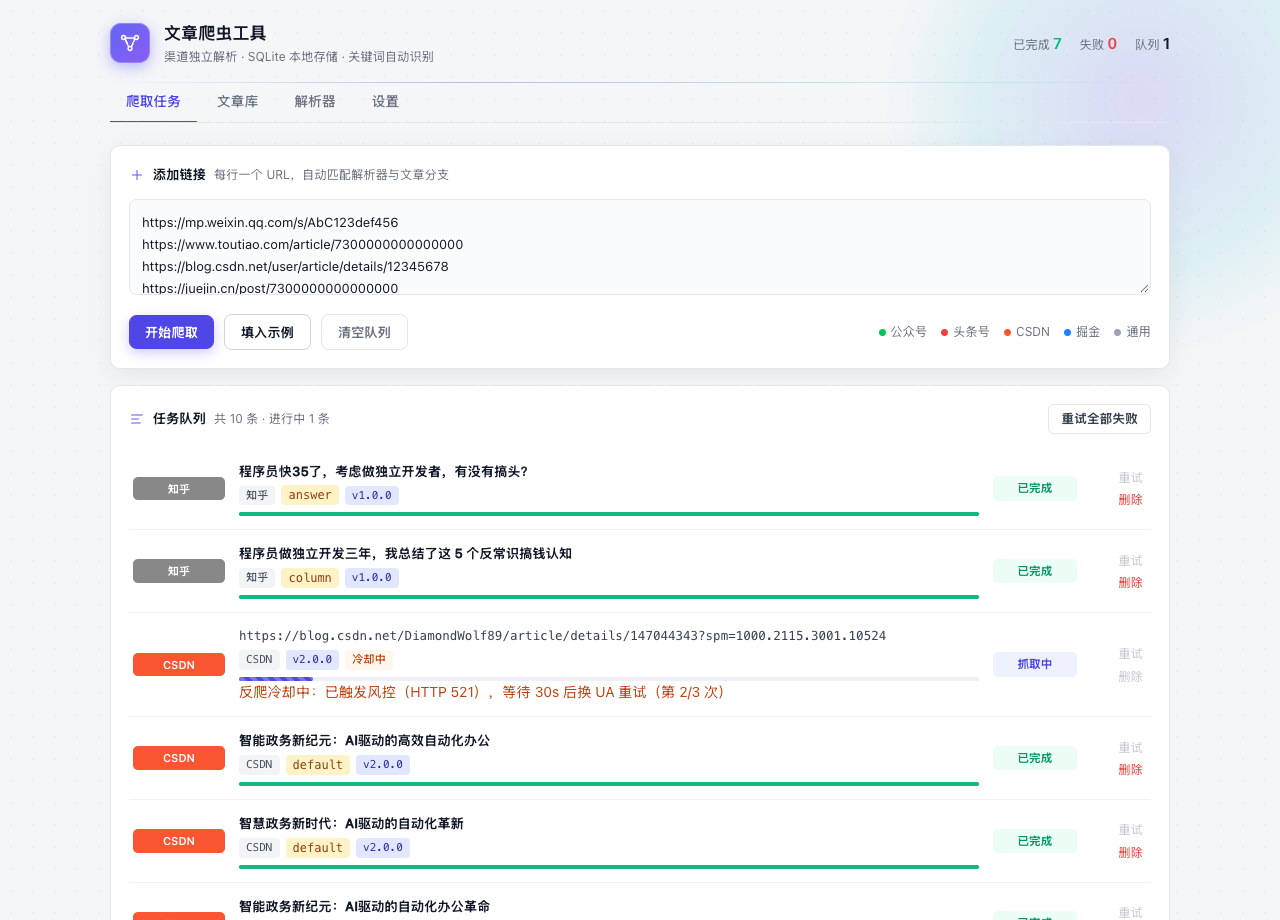This screenshot has height=920, width=1280.
Task: Click the title 智能政务新纪元：AI驱动的自动化办公革命
Action: point(364,906)
